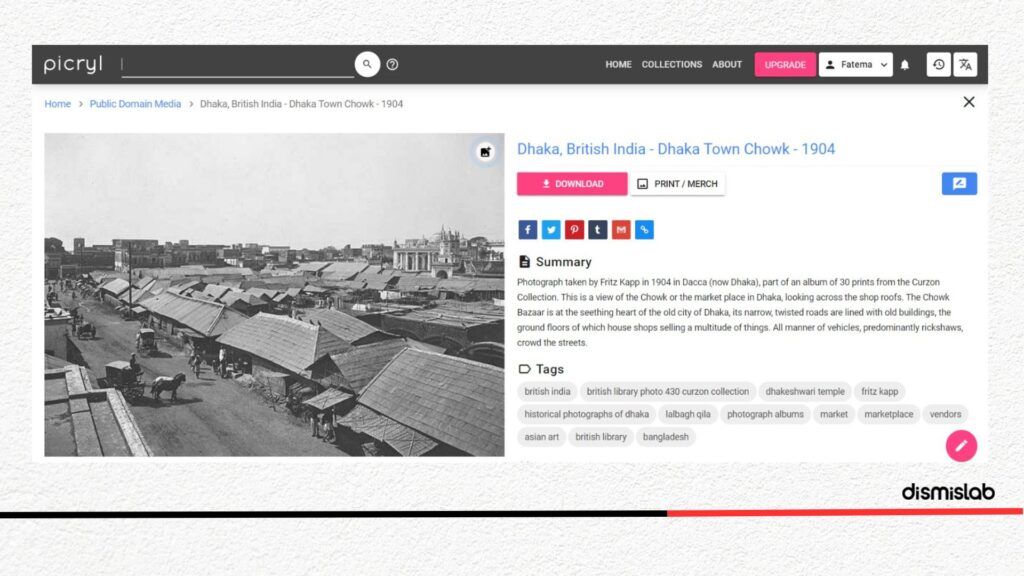
Task: Select the 'dhakeshwari temple' tag
Action: (805, 391)
